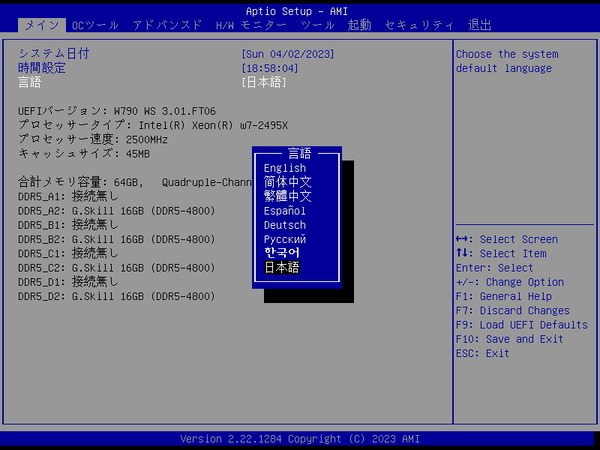Open the [日本語] language value field
Screen dimensions: 600x450
click(264, 82)
